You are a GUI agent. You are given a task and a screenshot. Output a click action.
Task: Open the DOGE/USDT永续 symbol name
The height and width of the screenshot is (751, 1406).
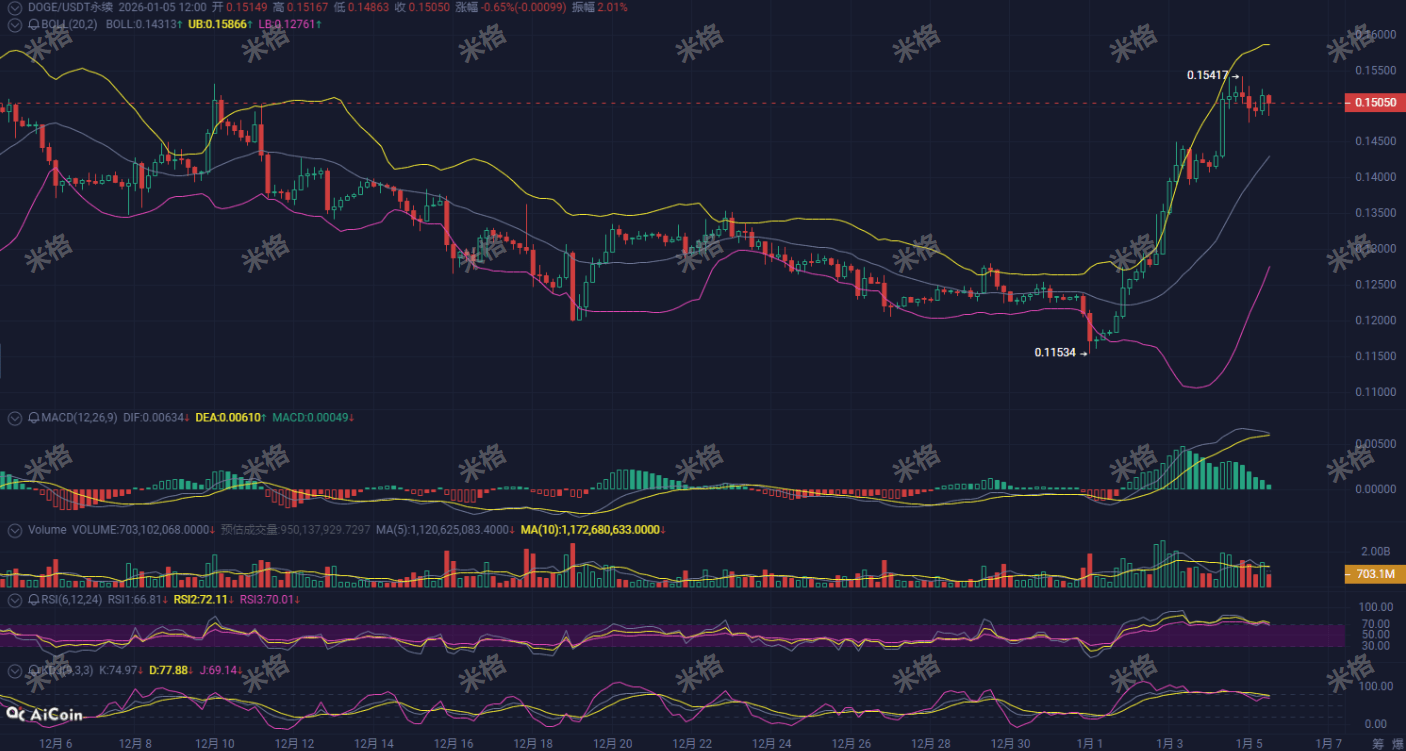tap(70, 8)
